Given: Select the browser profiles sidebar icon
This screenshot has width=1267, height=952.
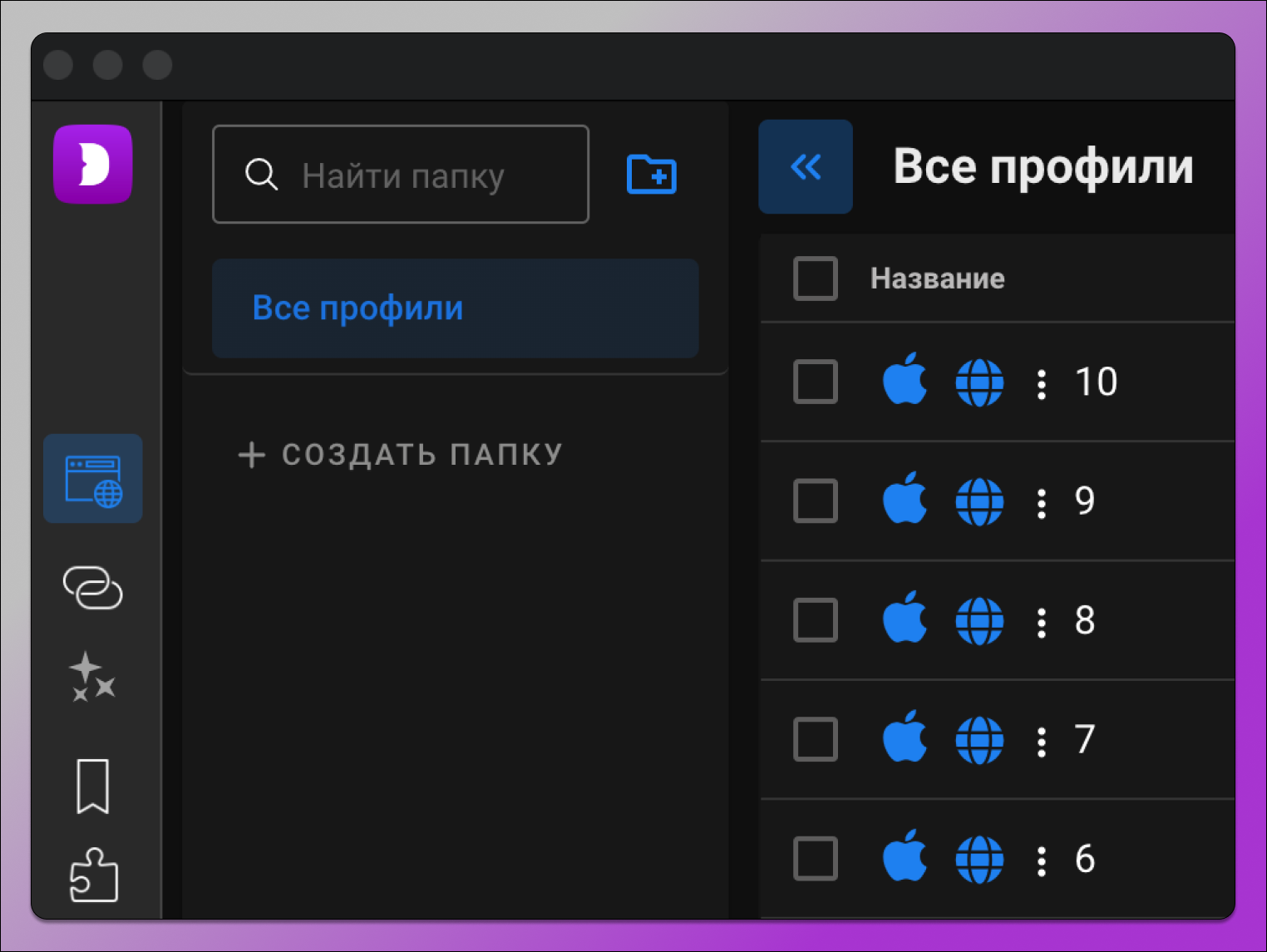Looking at the screenshot, I should [92, 479].
